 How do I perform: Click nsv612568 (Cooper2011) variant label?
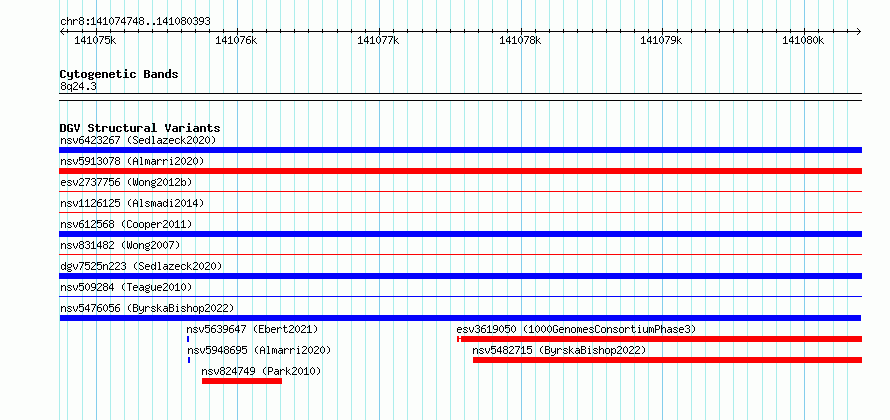click(x=126, y=224)
